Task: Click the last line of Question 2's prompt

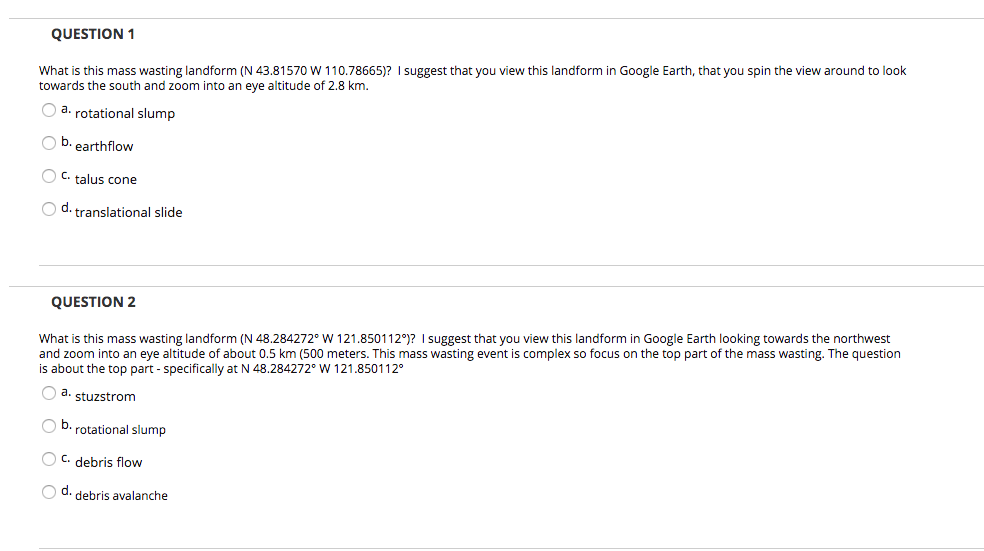Action: click(x=221, y=369)
